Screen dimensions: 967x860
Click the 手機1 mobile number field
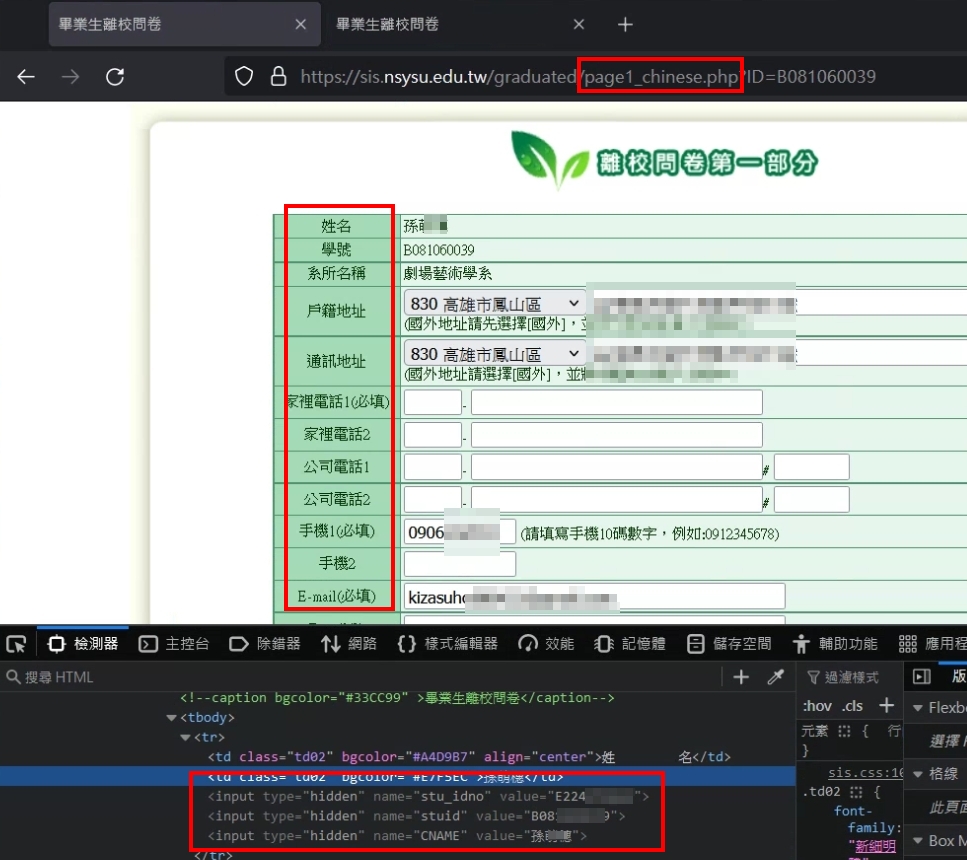click(459, 532)
